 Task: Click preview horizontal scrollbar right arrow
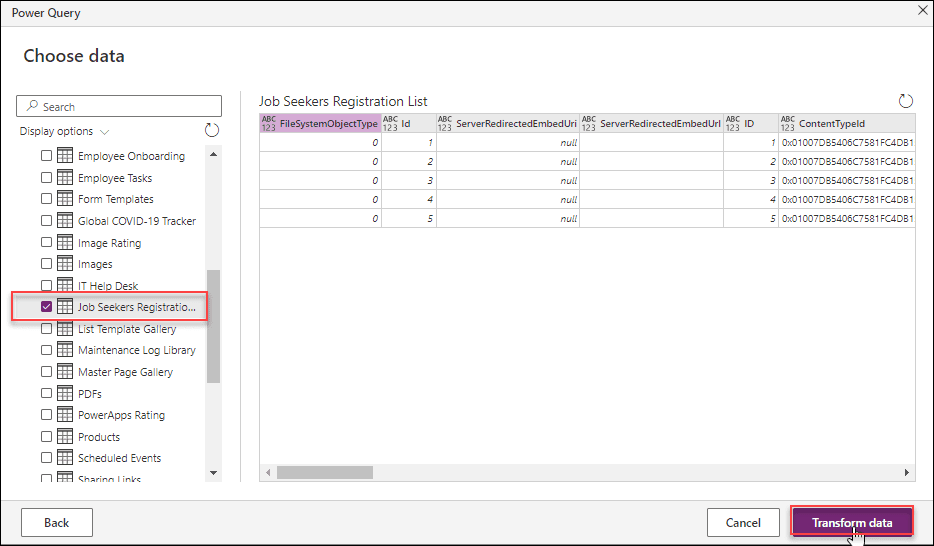907,472
